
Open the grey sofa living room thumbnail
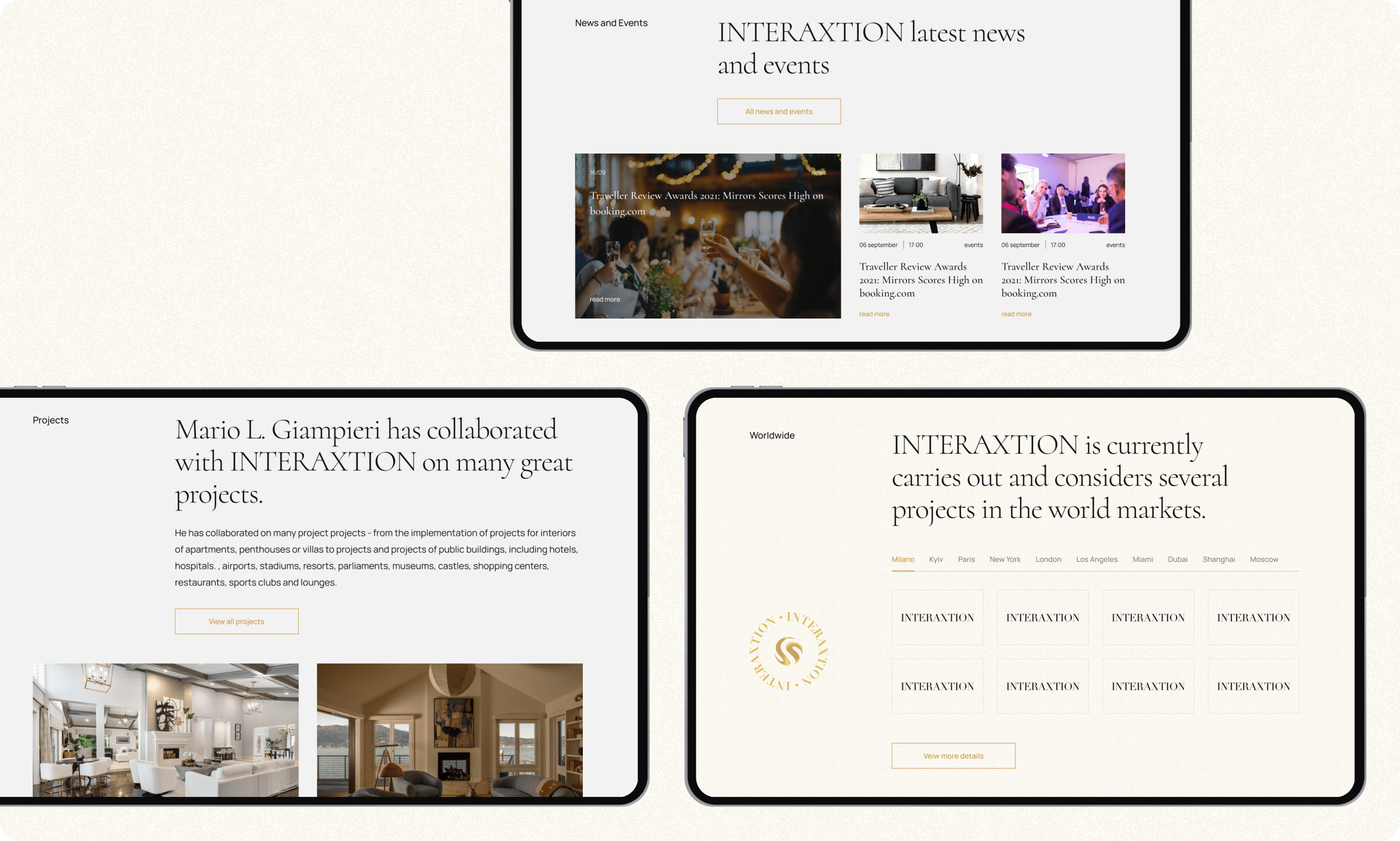921,193
